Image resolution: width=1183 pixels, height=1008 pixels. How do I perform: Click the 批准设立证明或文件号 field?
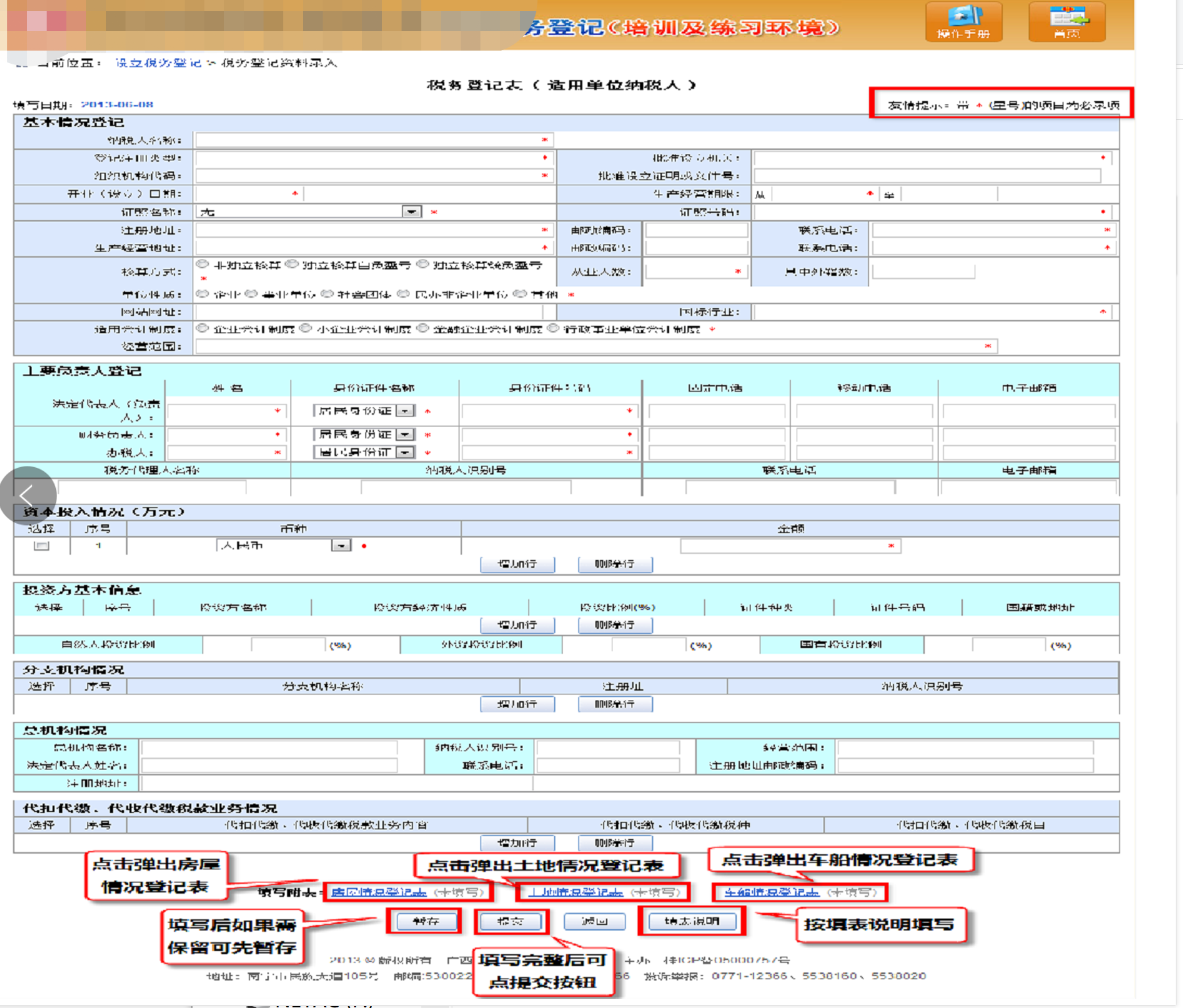point(927,176)
